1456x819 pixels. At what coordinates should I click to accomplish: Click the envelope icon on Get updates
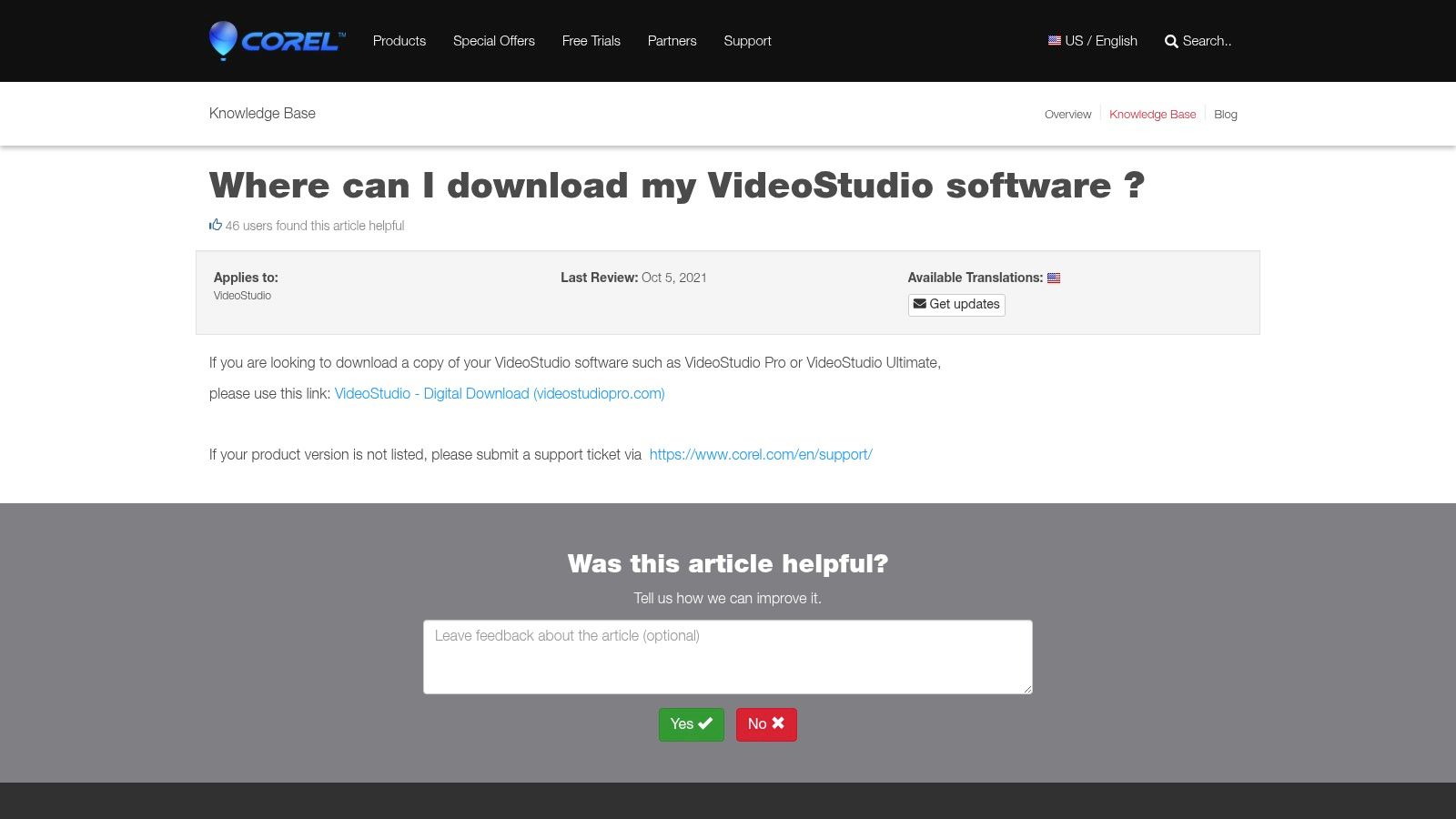(920, 304)
